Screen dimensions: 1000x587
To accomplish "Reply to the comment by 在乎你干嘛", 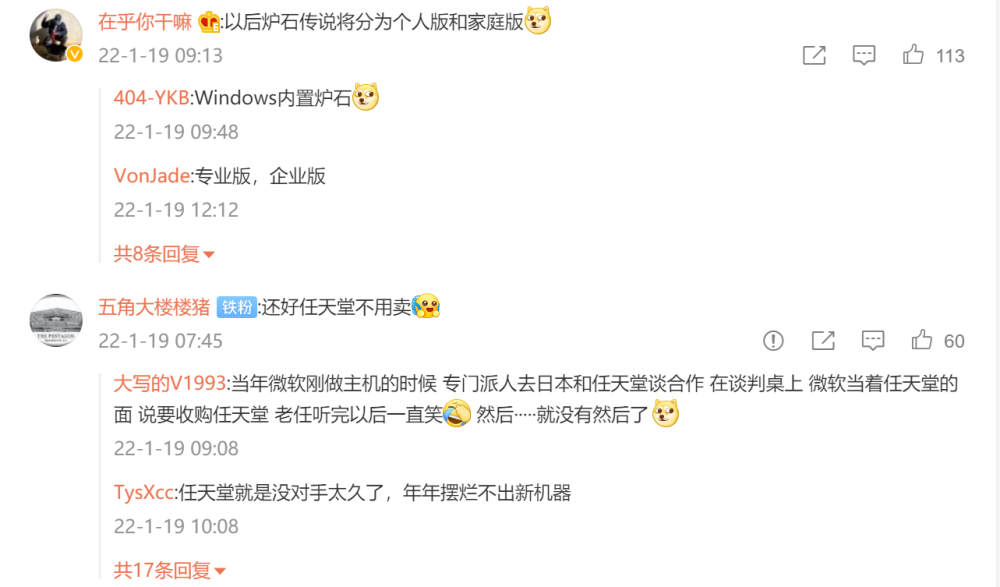I will click(x=864, y=56).
